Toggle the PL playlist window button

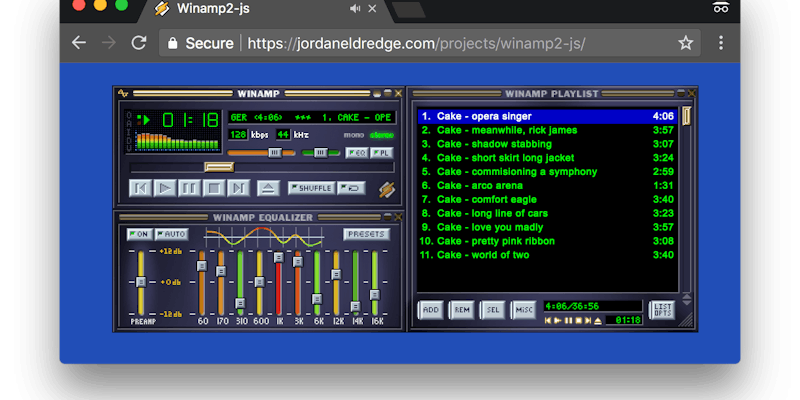coord(382,153)
